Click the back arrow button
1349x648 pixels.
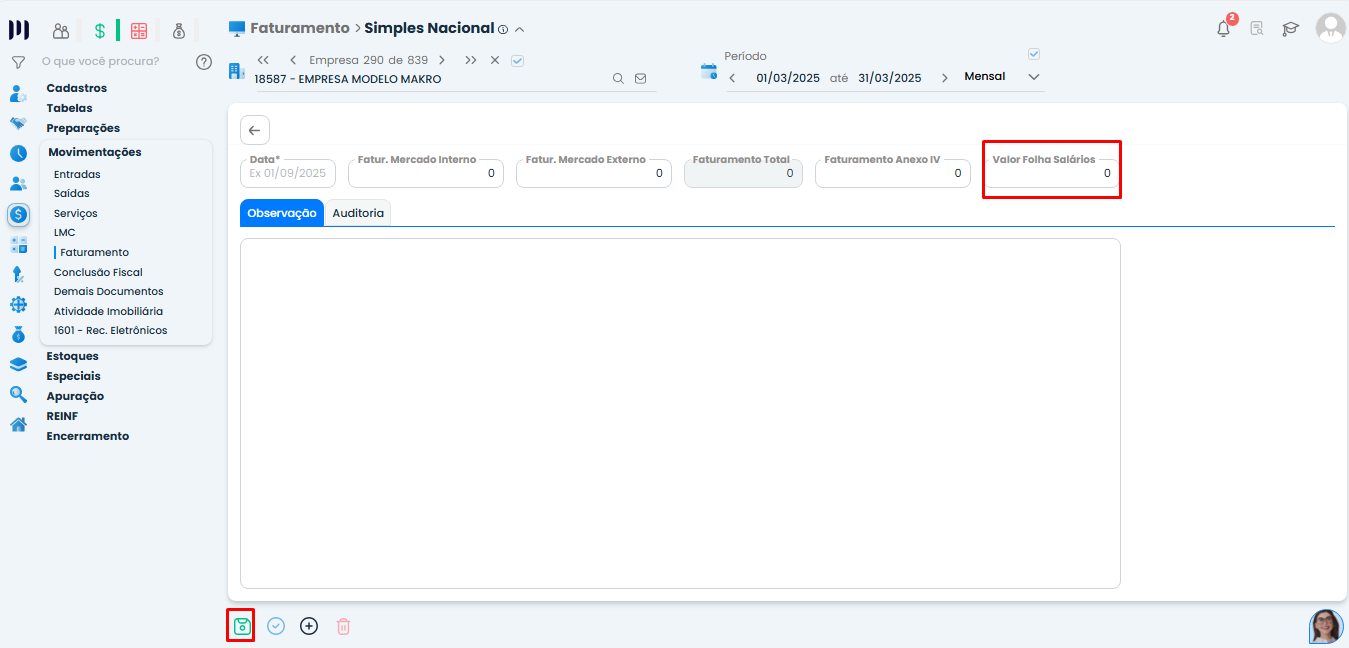(254, 130)
